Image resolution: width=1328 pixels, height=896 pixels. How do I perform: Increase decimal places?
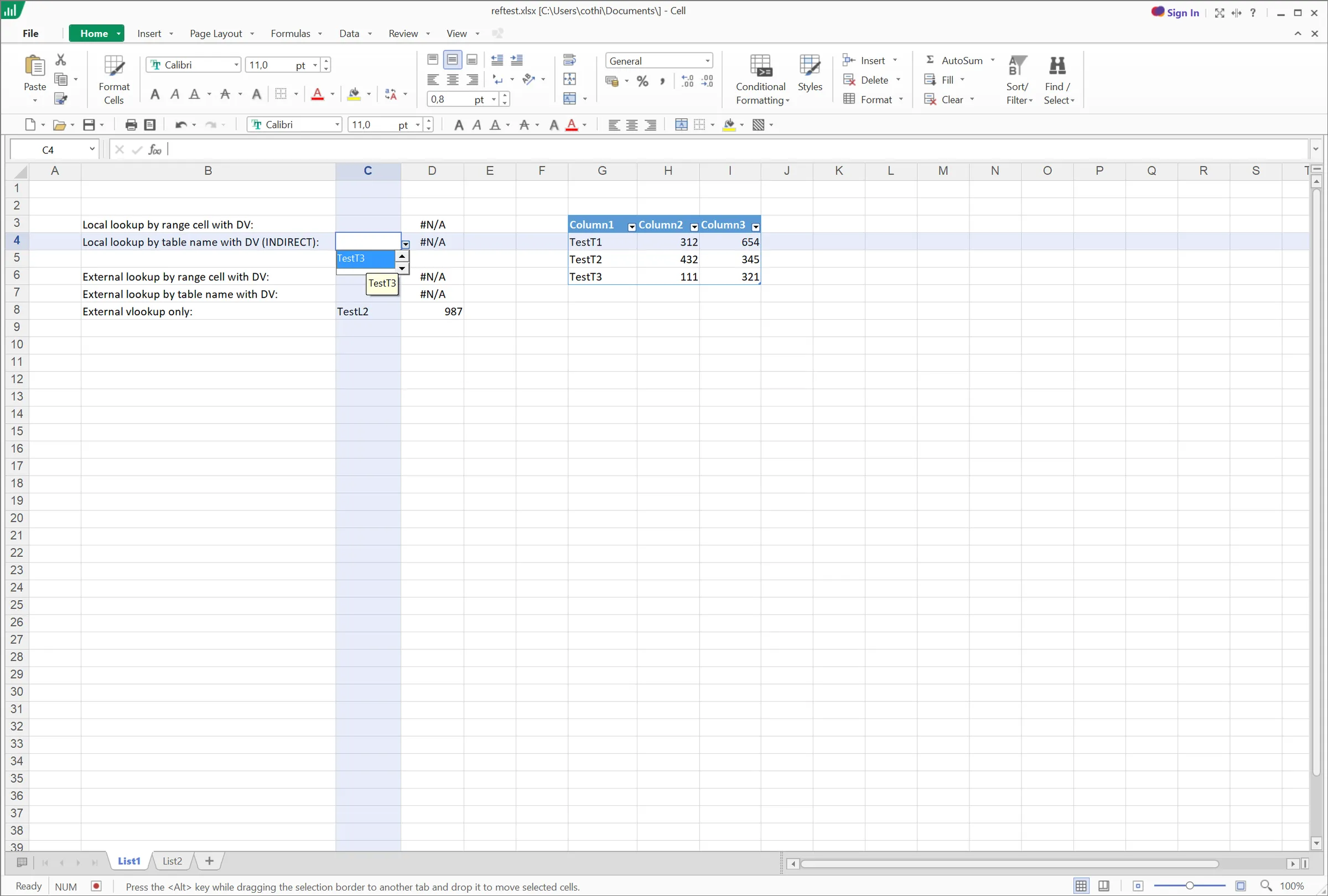coord(687,81)
